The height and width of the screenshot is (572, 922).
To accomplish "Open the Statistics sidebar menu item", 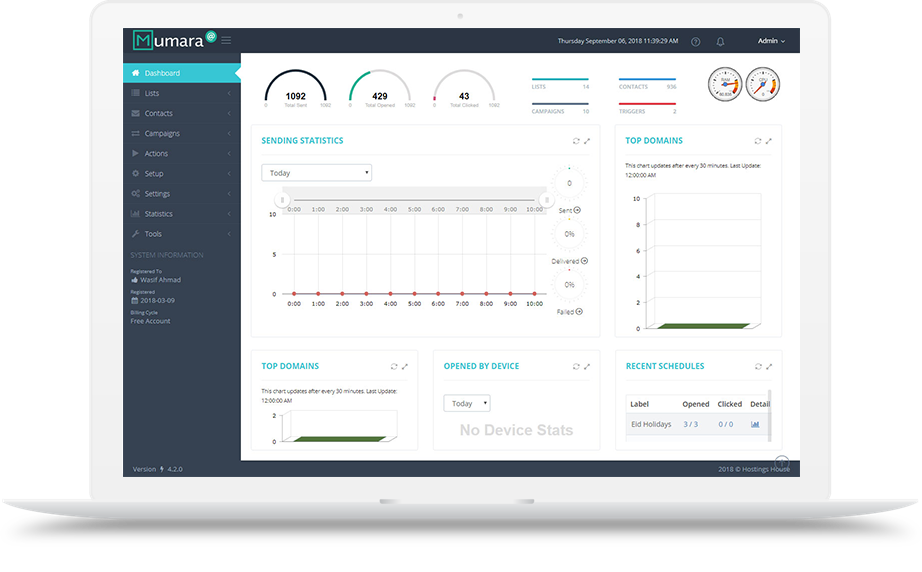I will click(x=182, y=214).
